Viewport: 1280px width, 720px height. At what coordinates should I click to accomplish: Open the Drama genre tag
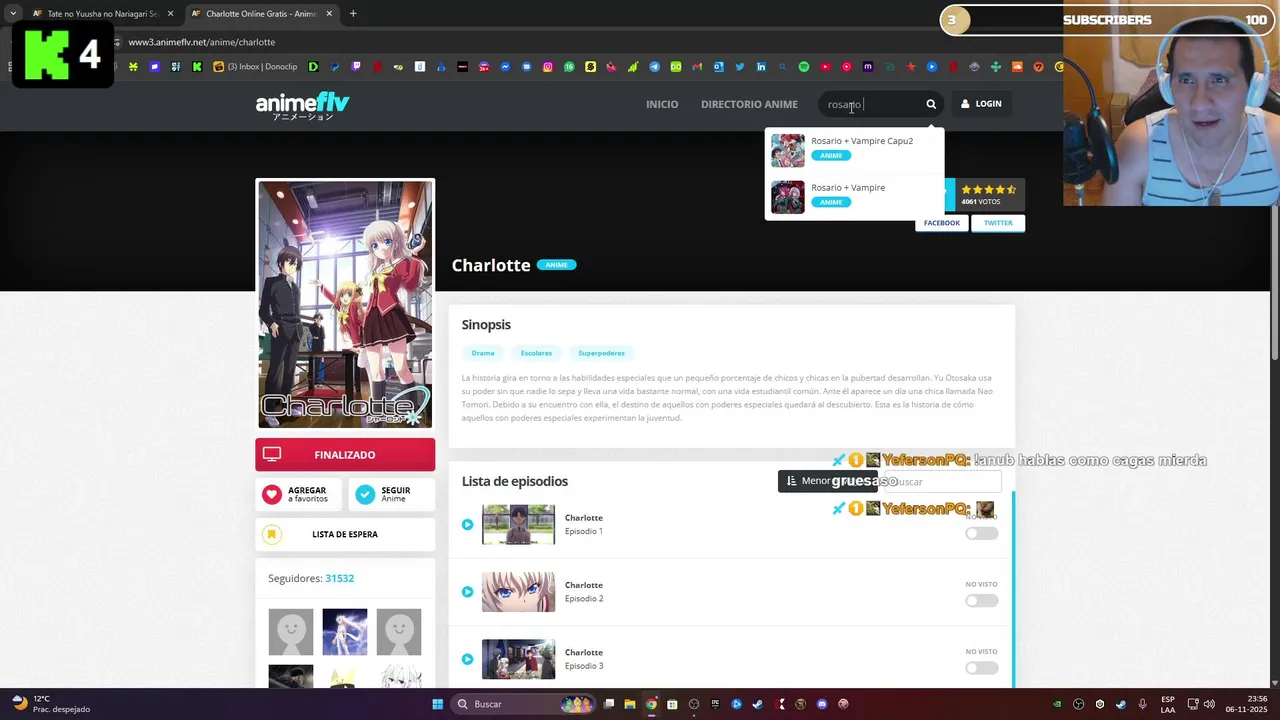tap(483, 353)
